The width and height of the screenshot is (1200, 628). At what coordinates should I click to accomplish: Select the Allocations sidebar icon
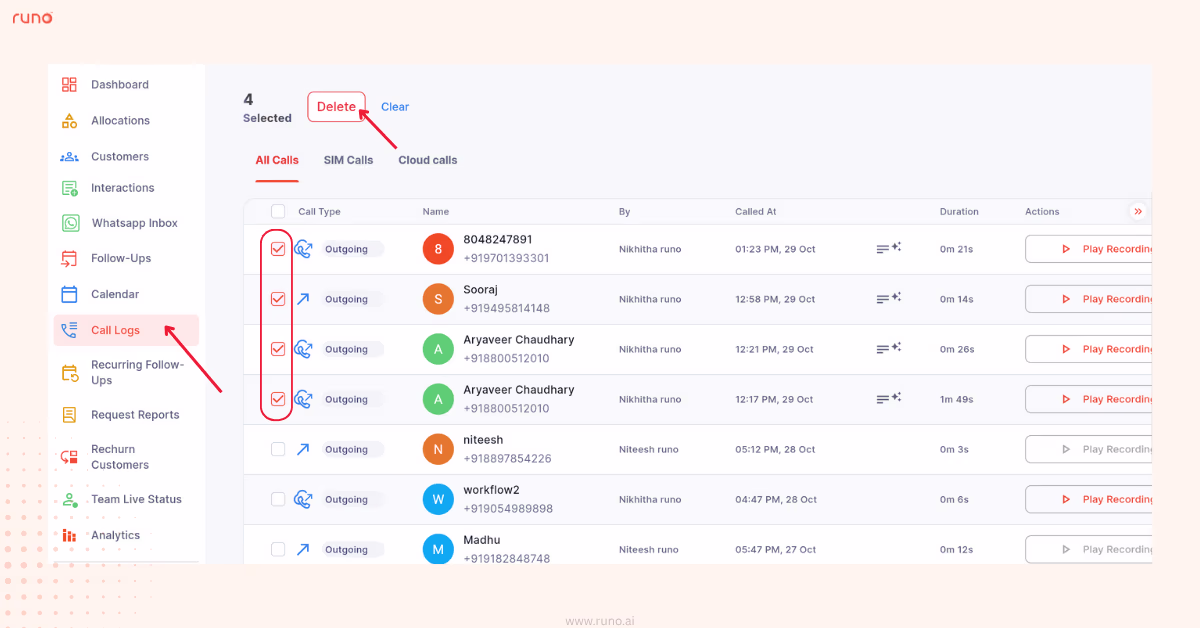[69, 120]
